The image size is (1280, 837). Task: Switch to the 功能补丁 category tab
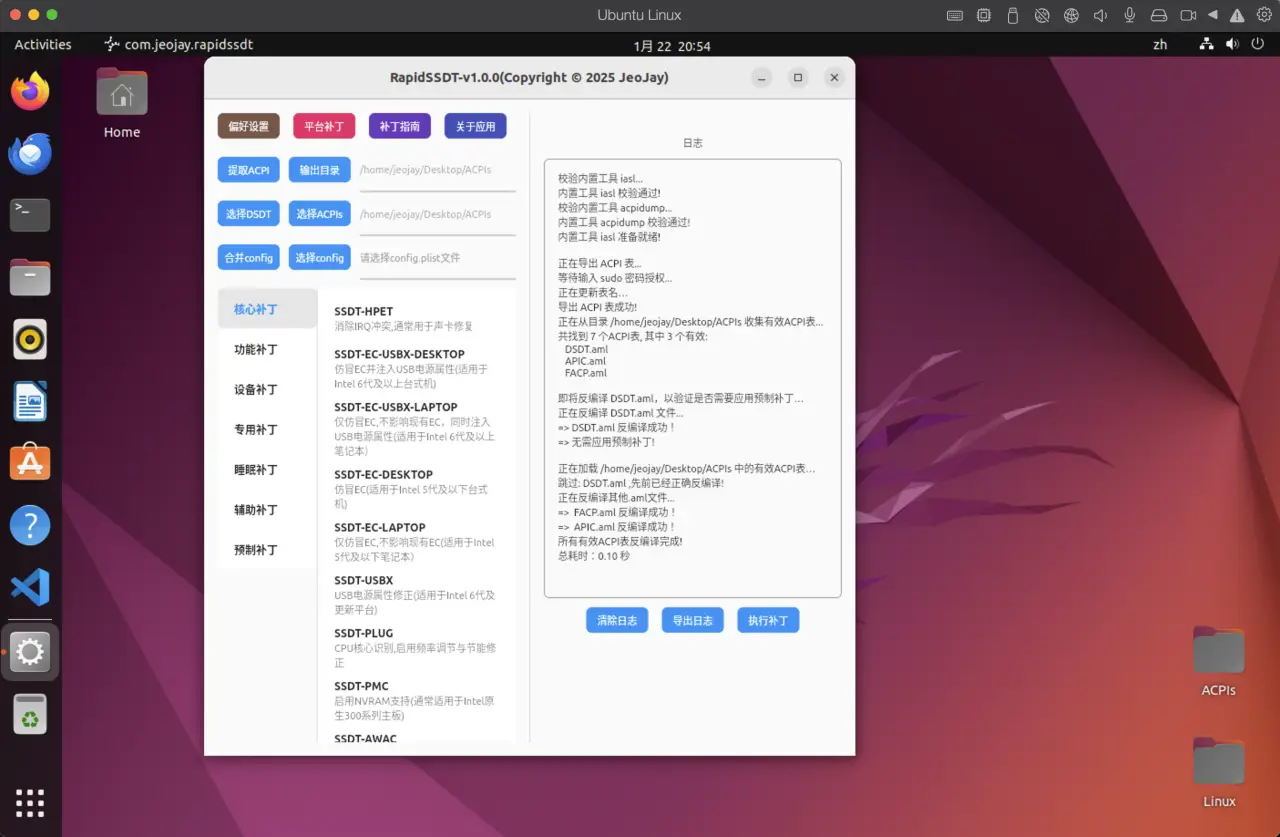click(x=256, y=350)
